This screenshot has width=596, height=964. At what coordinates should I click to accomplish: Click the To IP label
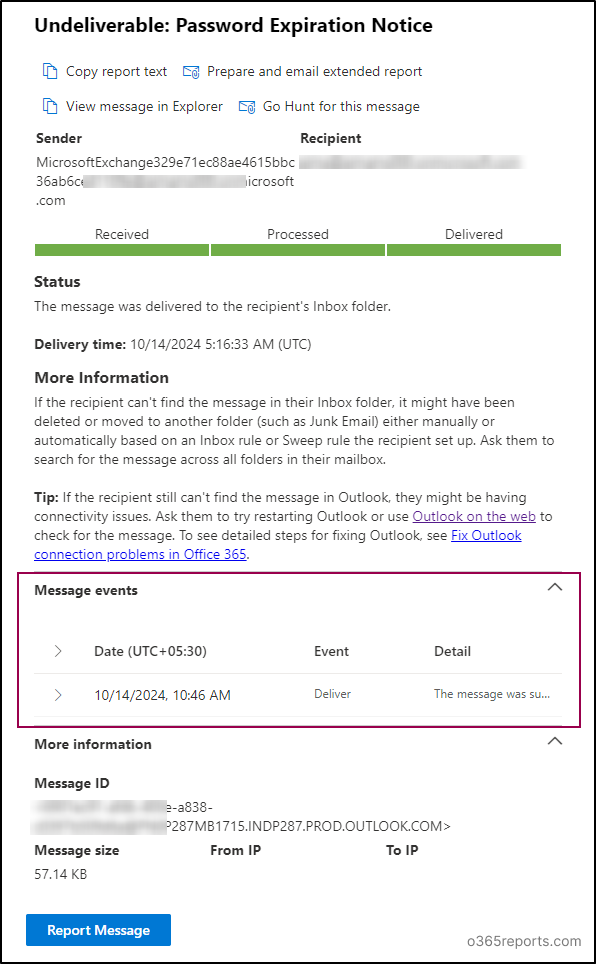(x=402, y=850)
